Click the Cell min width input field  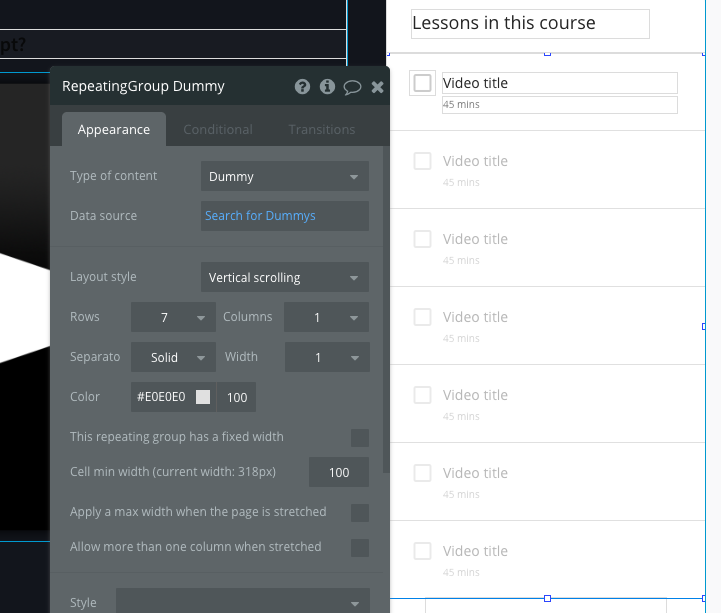tap(339, 472)
